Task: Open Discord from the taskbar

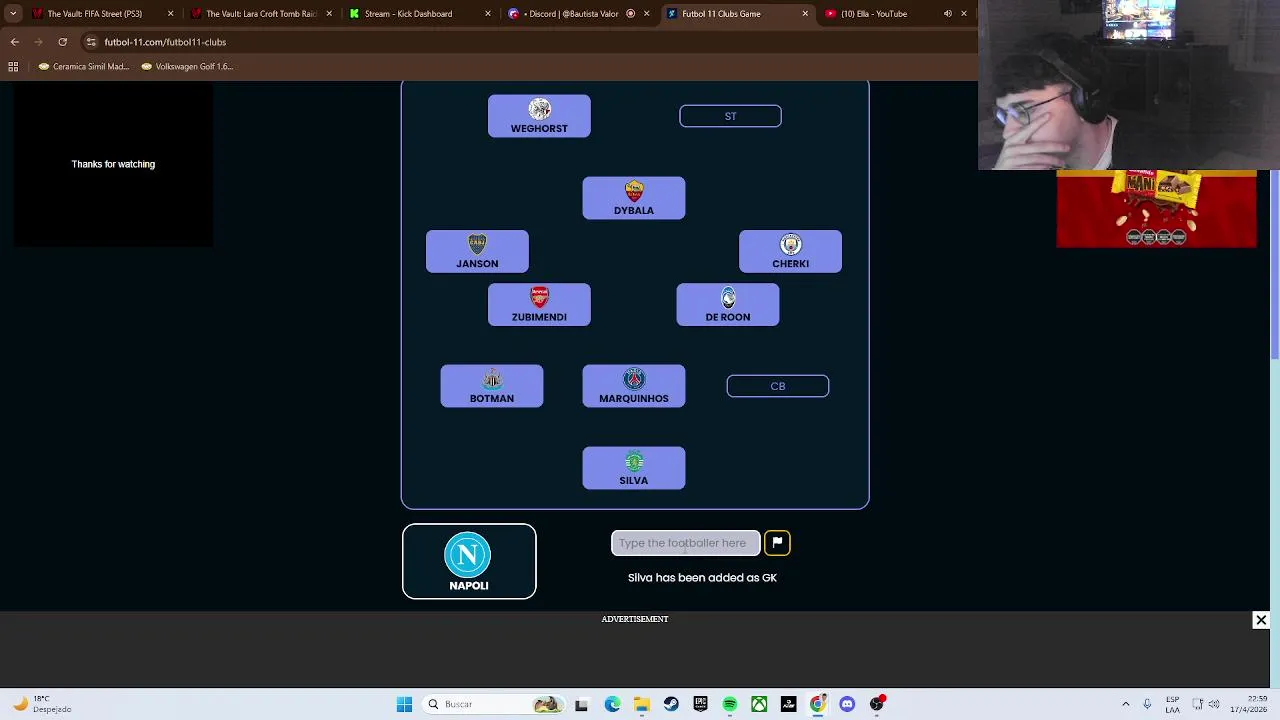Action: tap(847, 704)
